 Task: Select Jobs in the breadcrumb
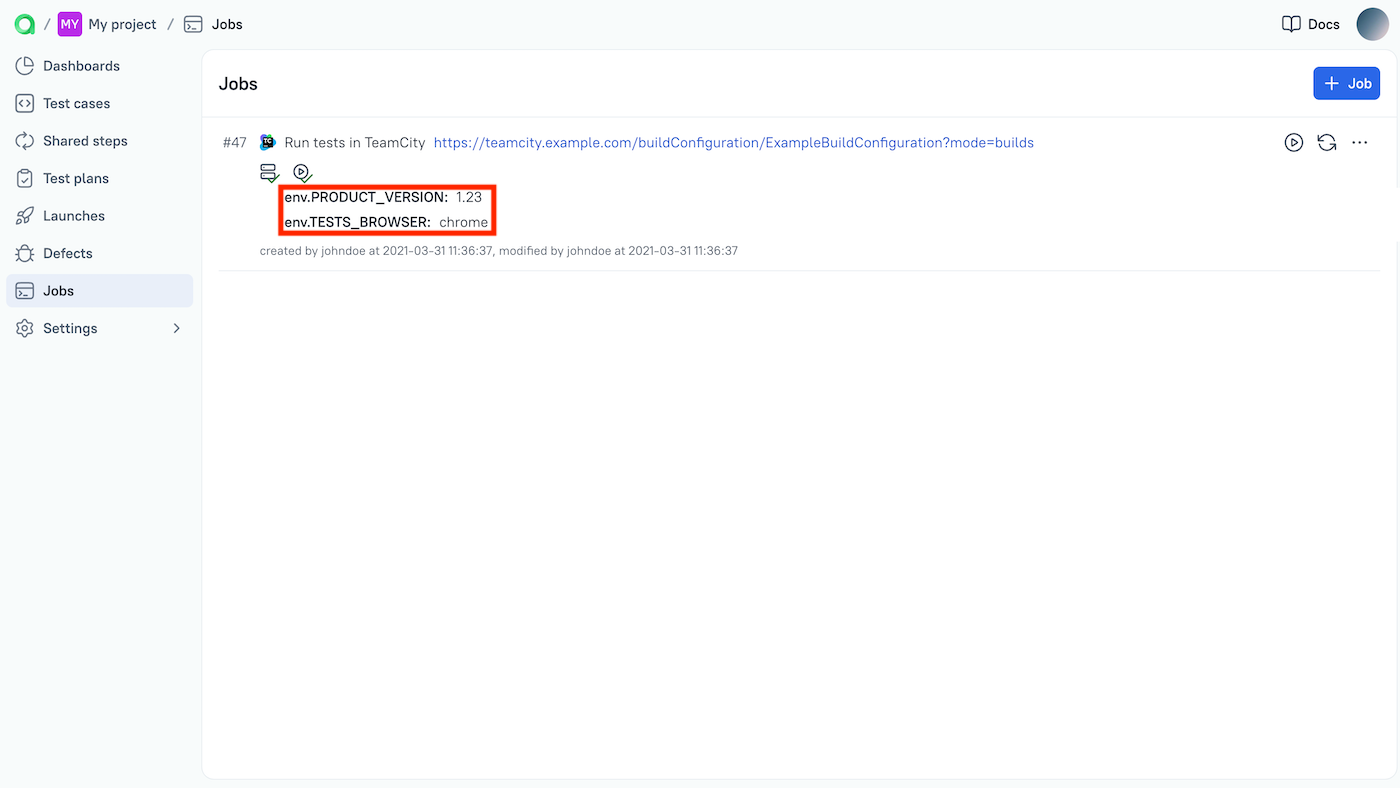point(228,23)
